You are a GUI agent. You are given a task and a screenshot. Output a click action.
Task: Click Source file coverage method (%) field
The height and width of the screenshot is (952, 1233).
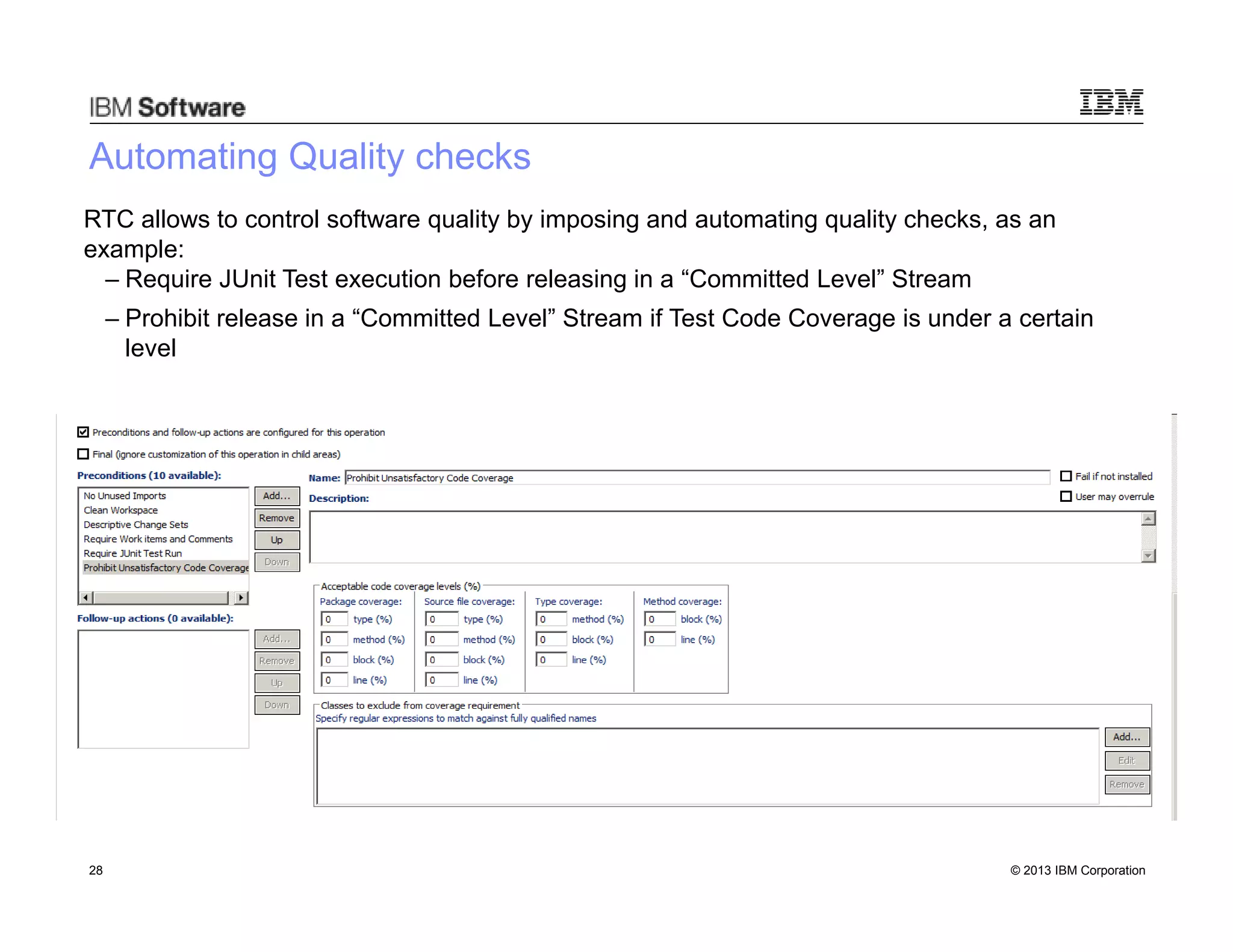tap(441, 640)
